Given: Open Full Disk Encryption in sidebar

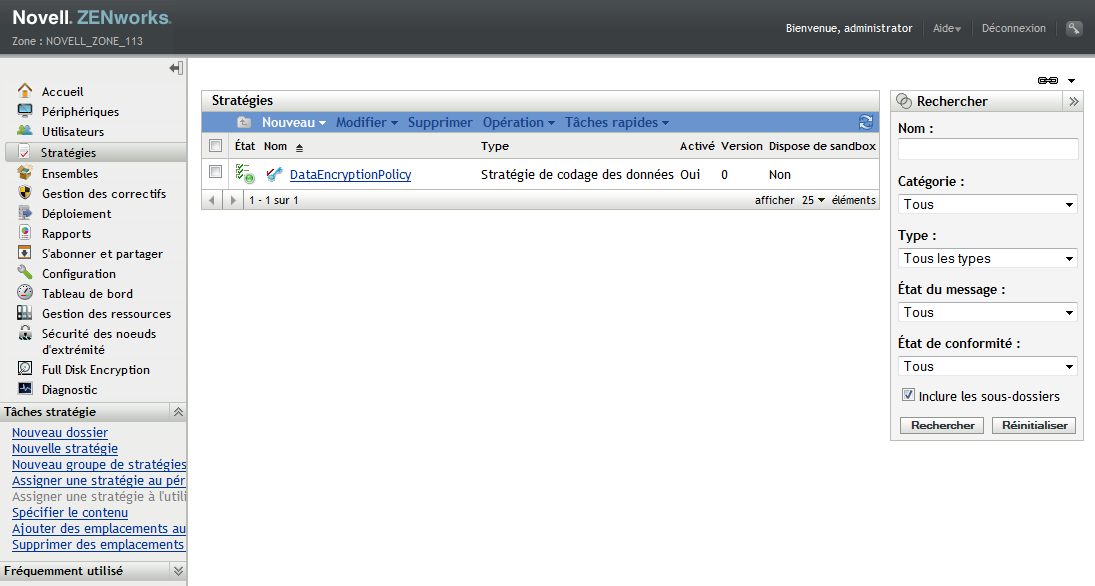Looking at the screenshot, I should (95, 370).
